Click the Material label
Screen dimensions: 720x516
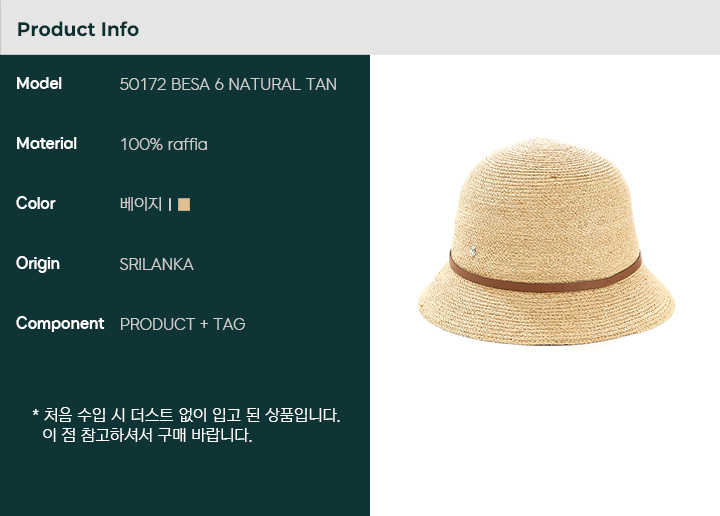coord(46,144)
